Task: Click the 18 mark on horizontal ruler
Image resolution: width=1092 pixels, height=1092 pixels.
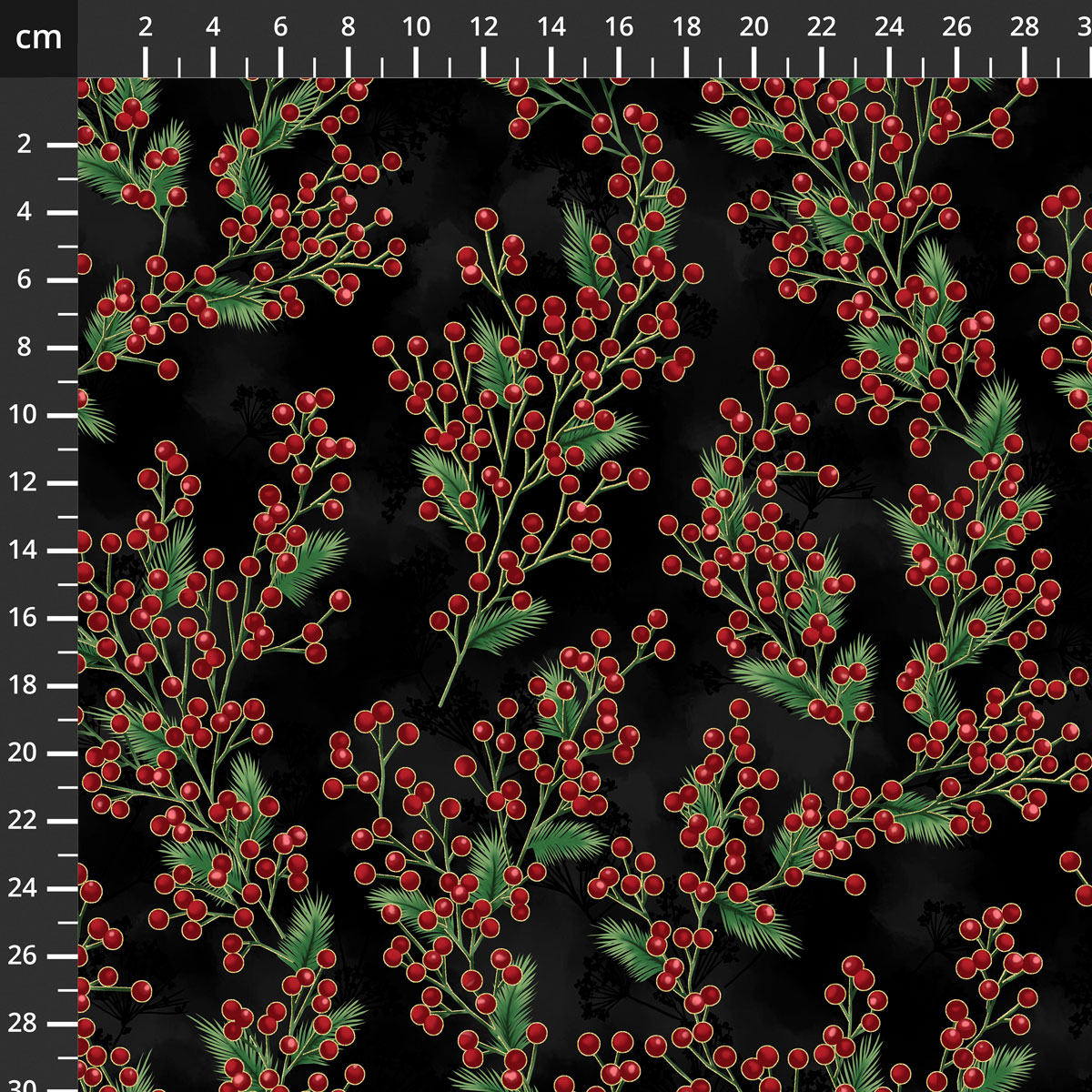Action: 686,27
